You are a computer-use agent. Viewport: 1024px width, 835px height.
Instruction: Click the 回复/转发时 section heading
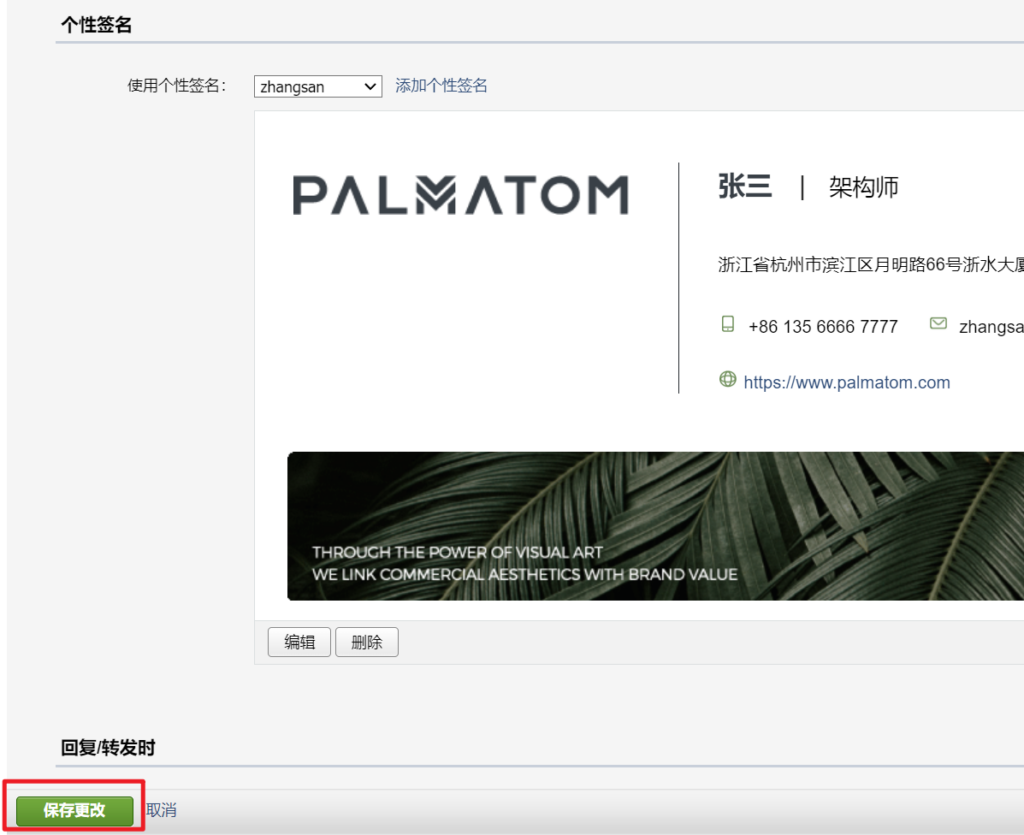108,748
